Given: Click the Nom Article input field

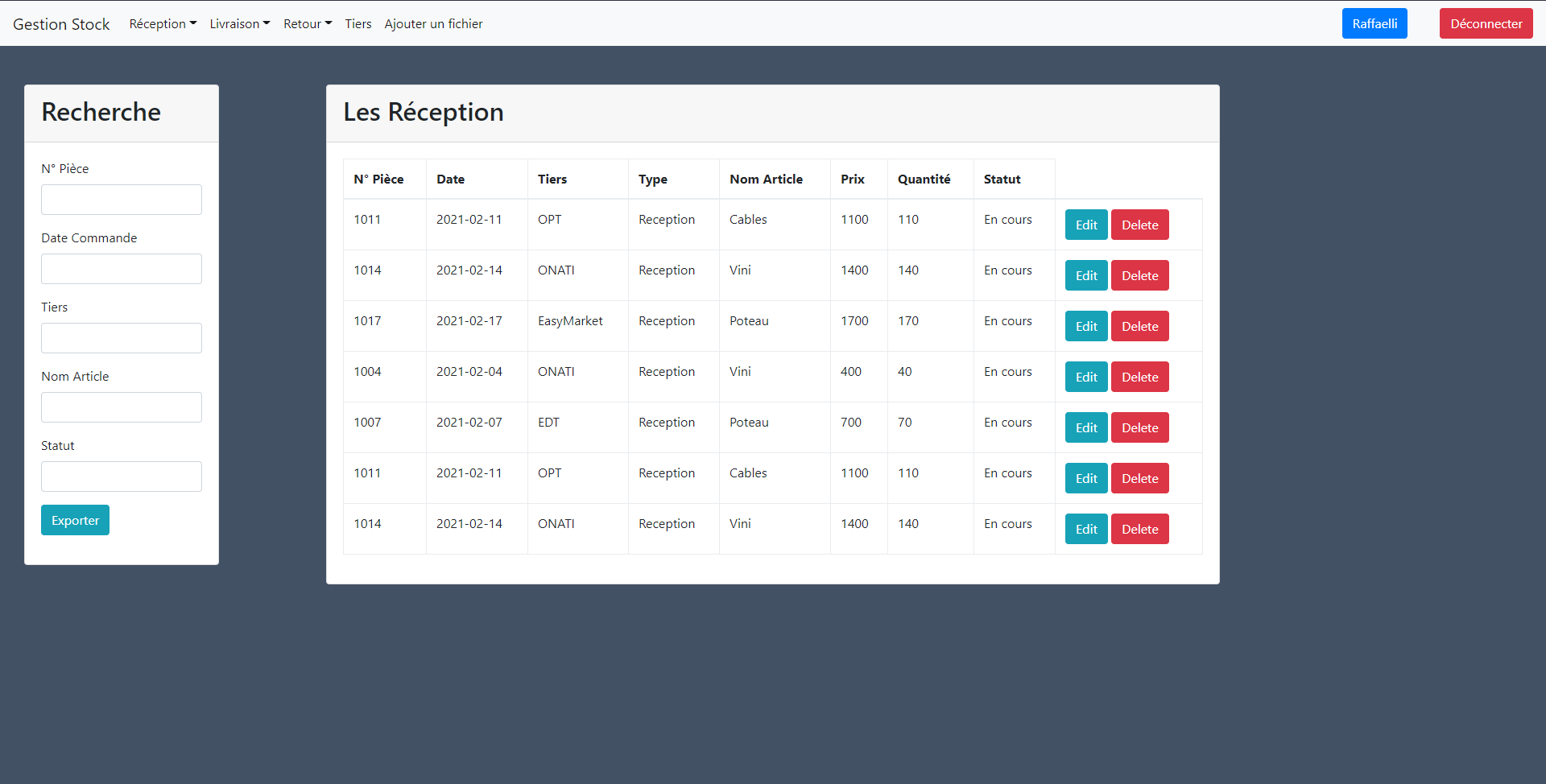Looking at the screenshot, I should [x=122, y=407].
